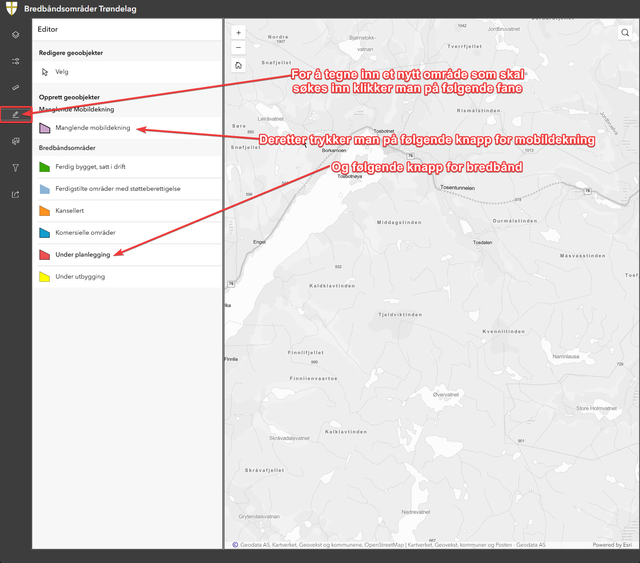Viewport: 640px width, 563px height.
Task: Click the Powered by Esri link
Action: (x=612, y=545)
